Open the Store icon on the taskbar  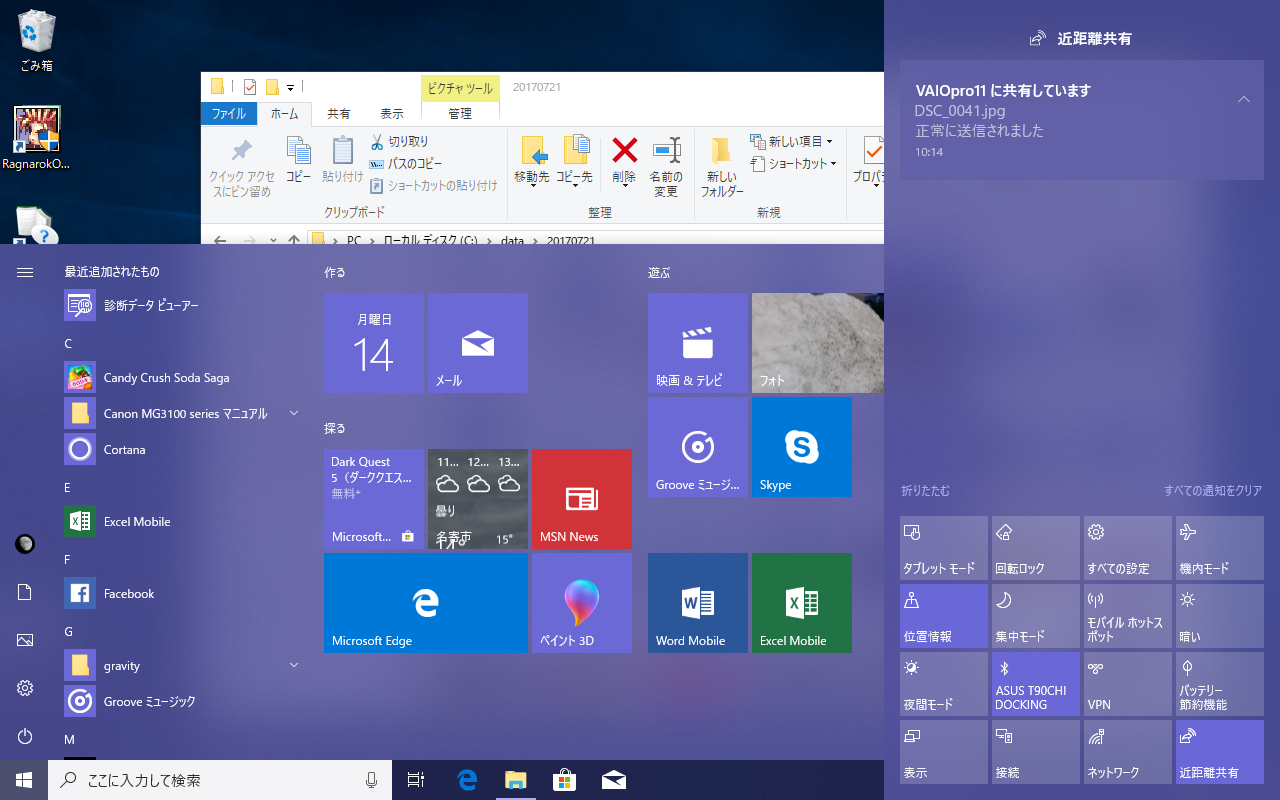click(564, 780)
